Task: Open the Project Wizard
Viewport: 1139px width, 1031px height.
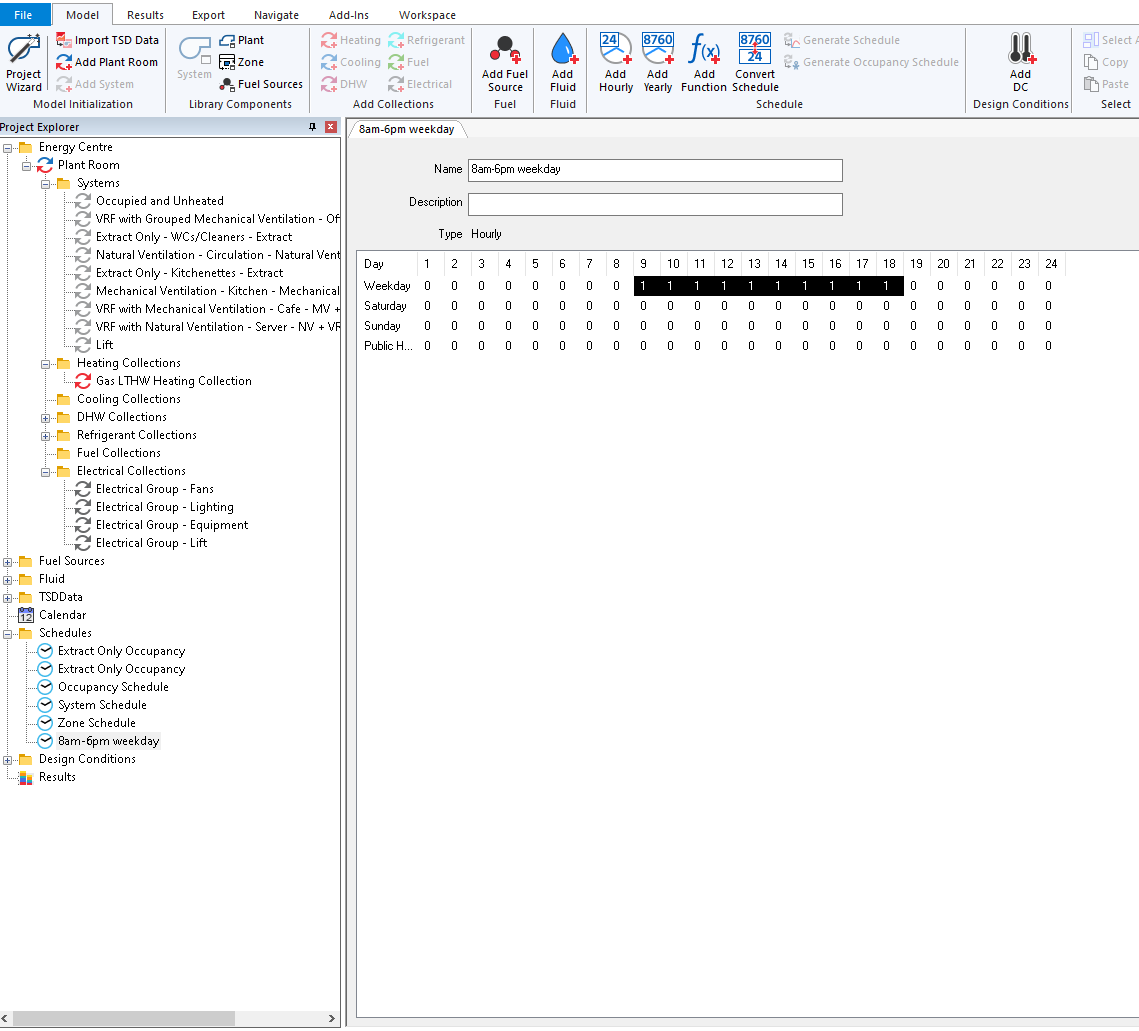Action: coord(23,63)
